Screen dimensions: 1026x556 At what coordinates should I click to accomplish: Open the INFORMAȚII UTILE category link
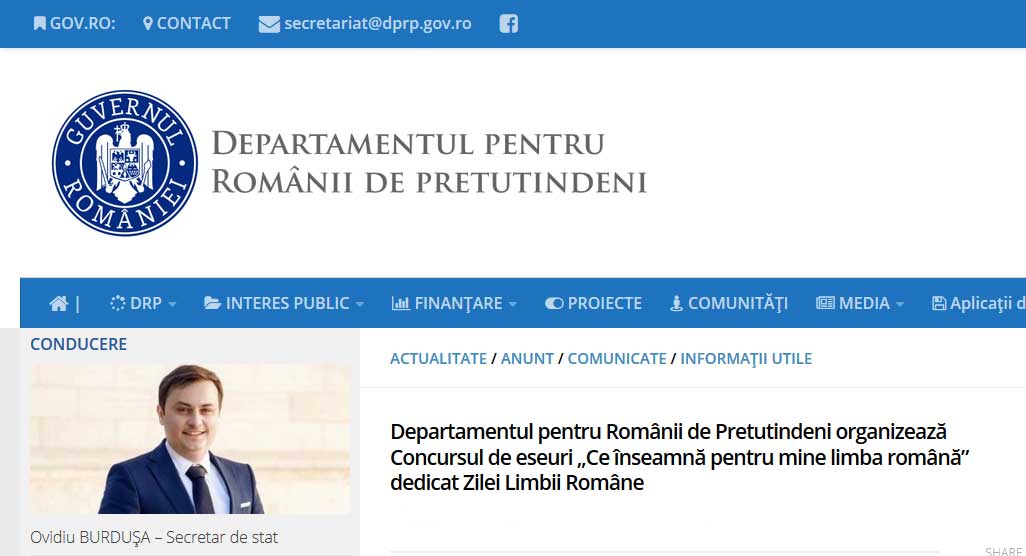point(746,358)
